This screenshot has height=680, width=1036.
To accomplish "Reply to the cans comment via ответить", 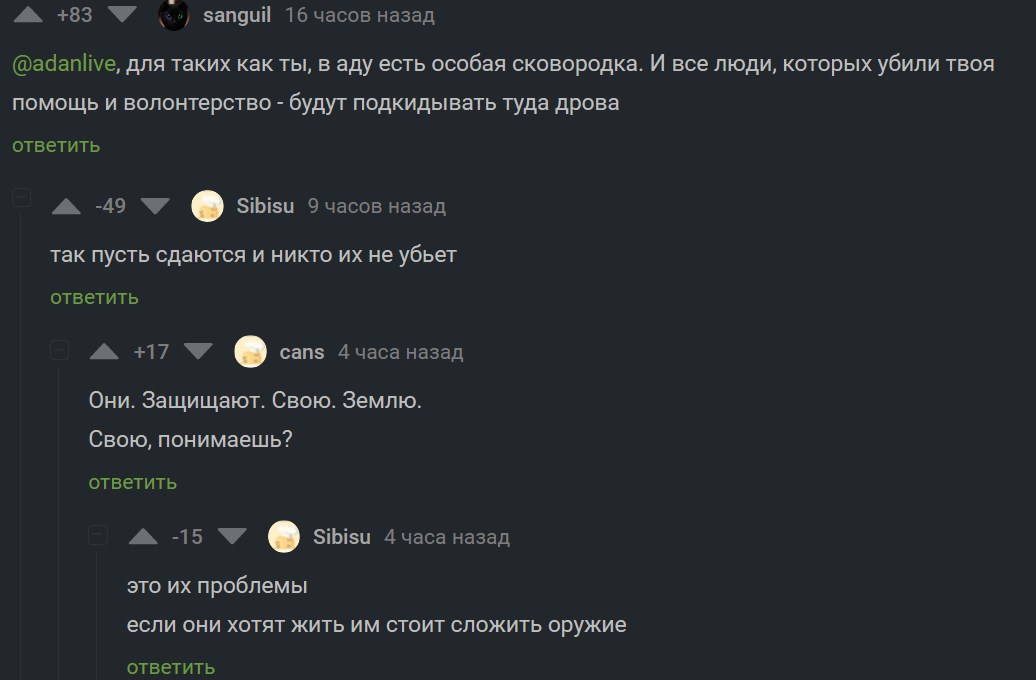I will pyautogui.click(x=132, y=482).
